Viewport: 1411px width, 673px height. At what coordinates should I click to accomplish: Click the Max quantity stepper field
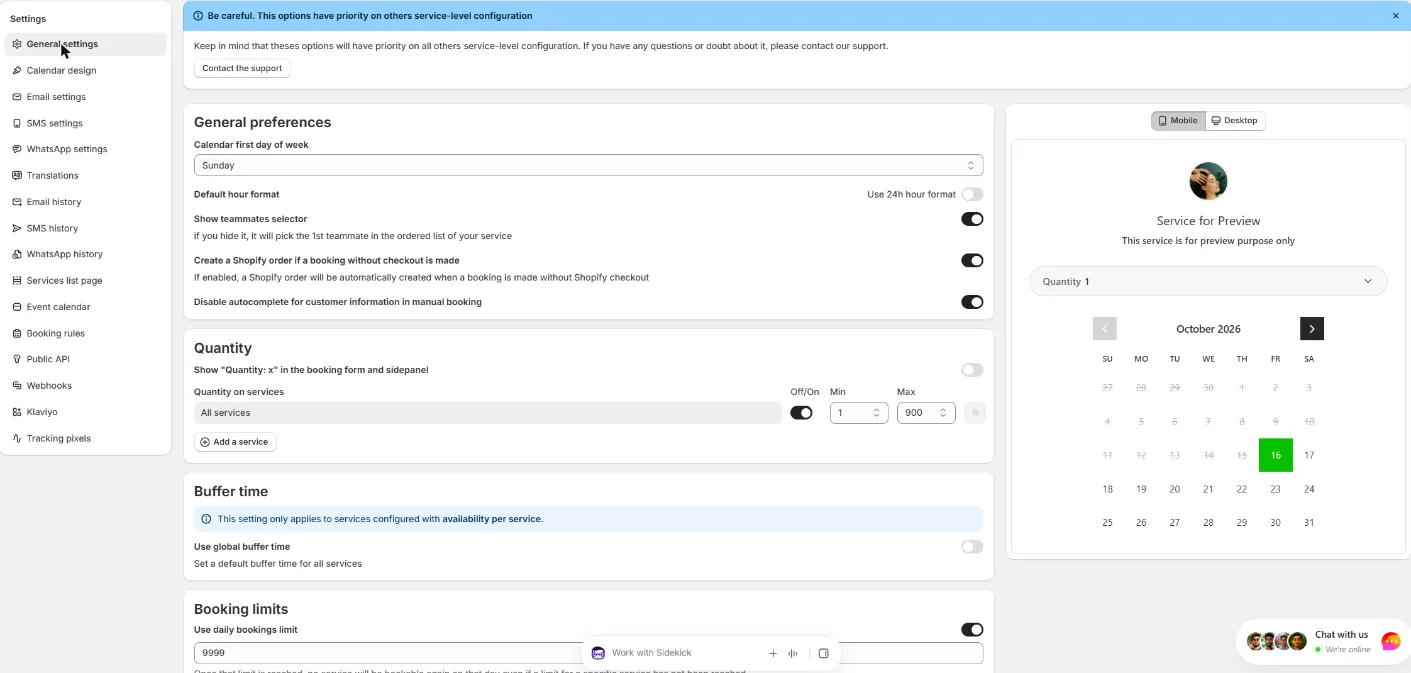pyautogui.click(x=926, y=413)
